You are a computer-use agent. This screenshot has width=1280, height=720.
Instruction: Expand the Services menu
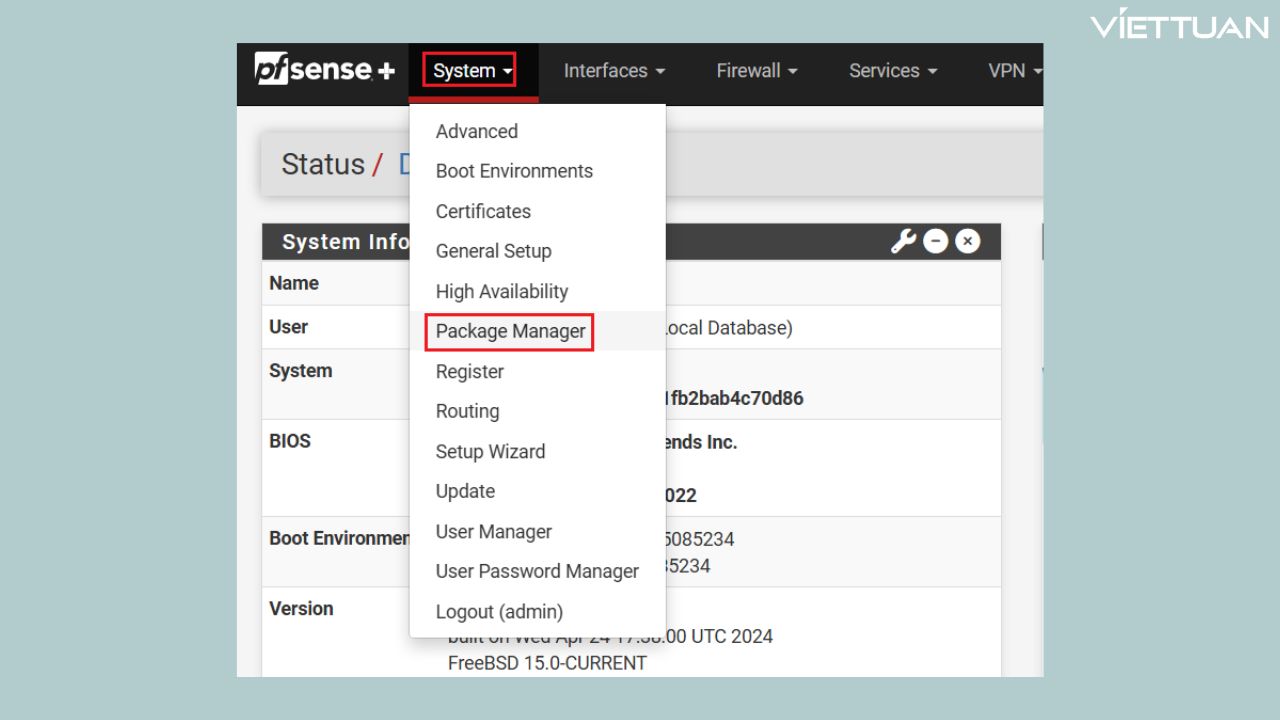coord(893,71)
